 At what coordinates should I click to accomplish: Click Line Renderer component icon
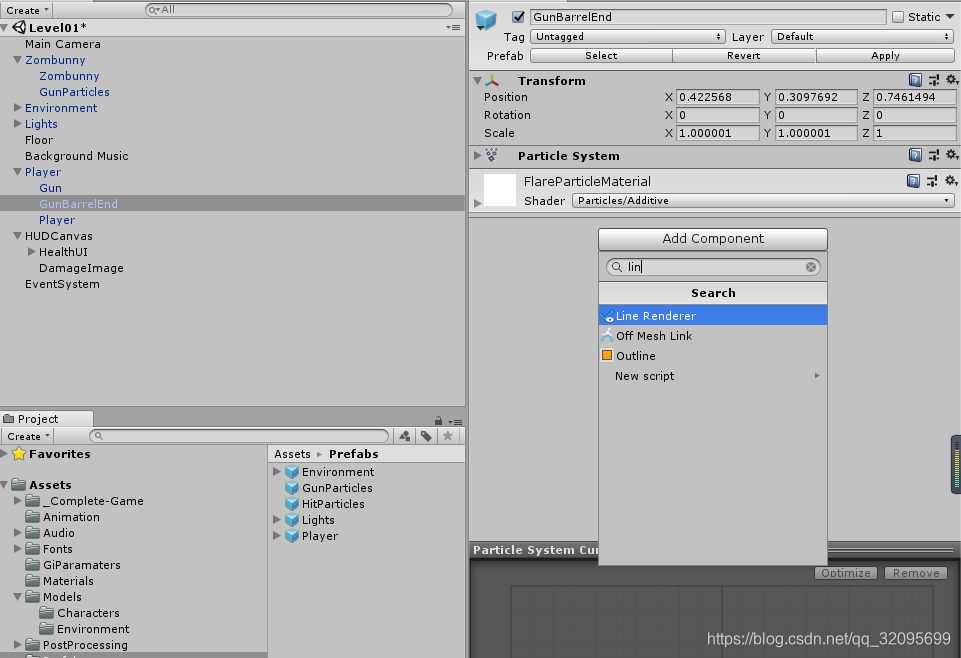click(607, 316)
